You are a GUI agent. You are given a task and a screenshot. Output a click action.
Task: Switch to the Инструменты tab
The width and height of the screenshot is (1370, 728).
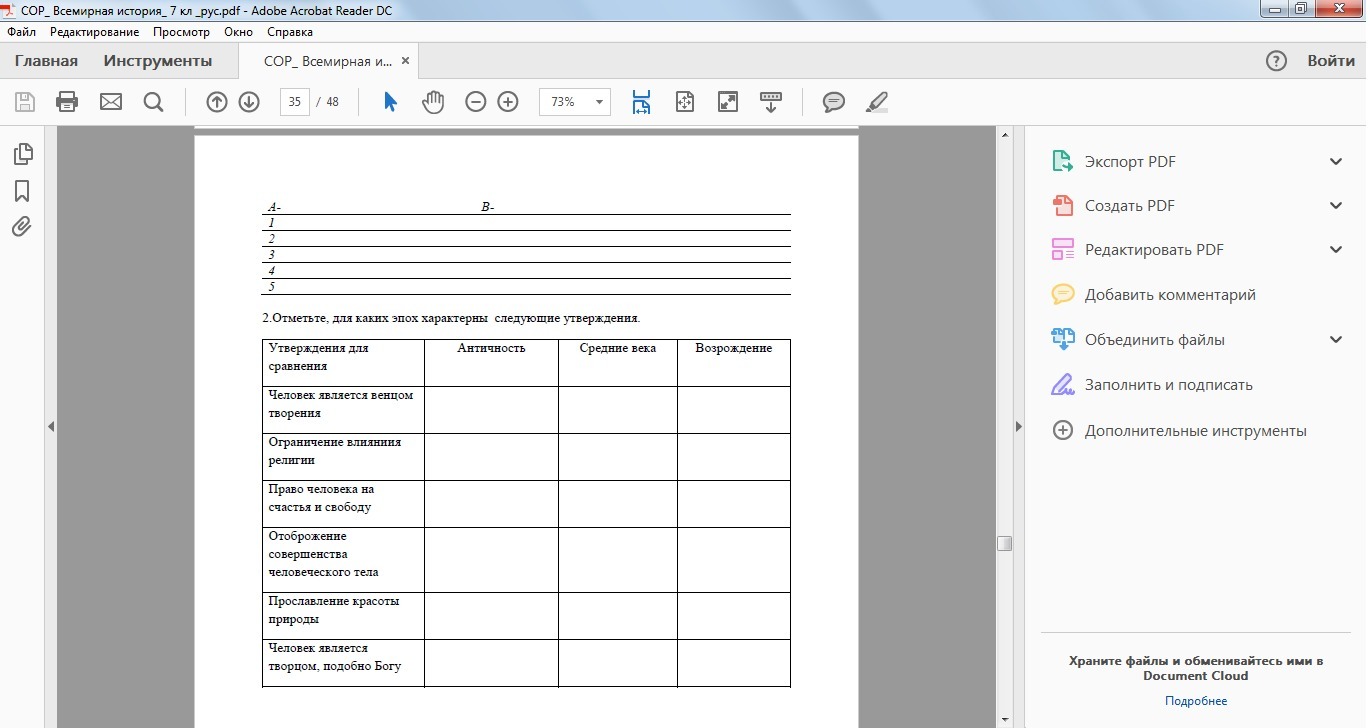click(x=158, y=61)
